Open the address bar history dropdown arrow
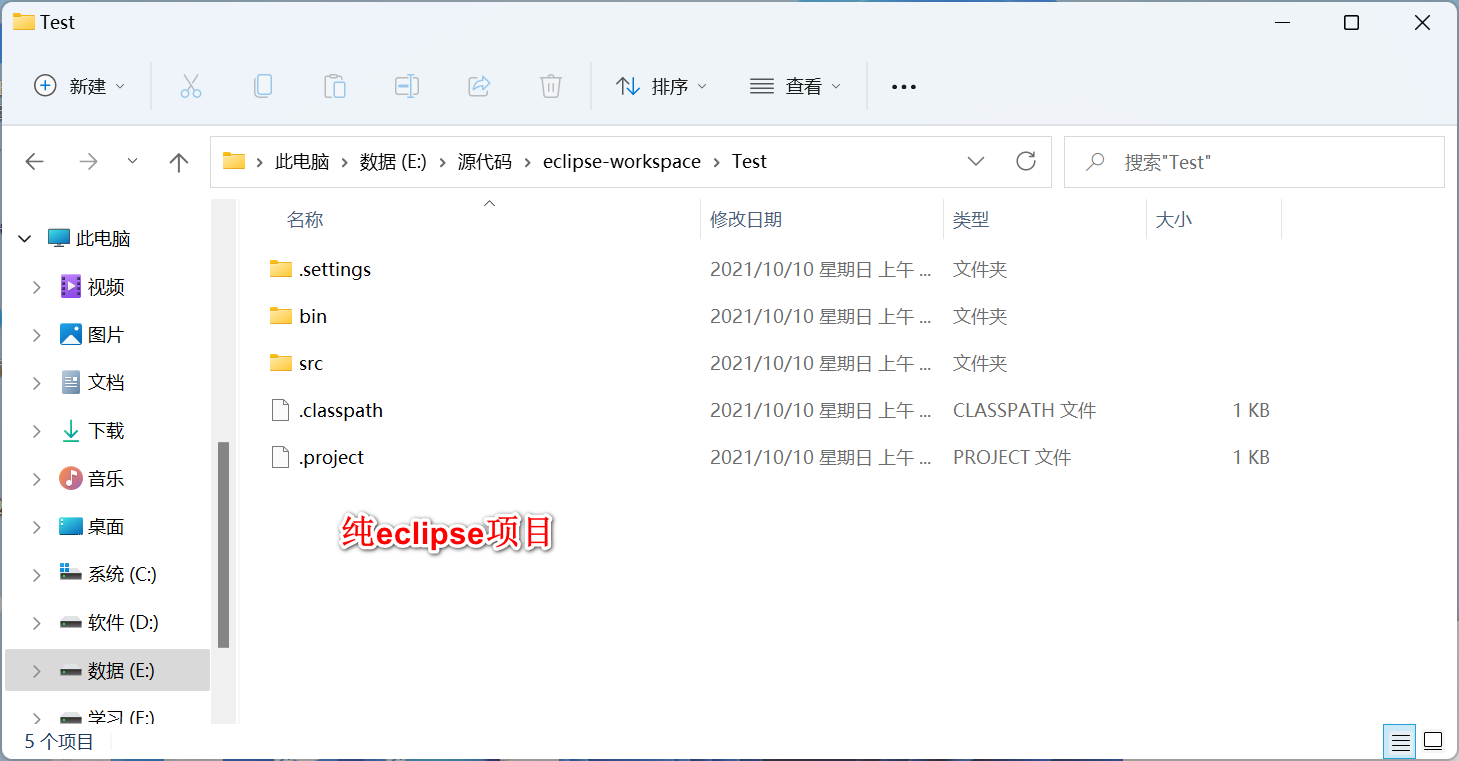 pos(976,161)
